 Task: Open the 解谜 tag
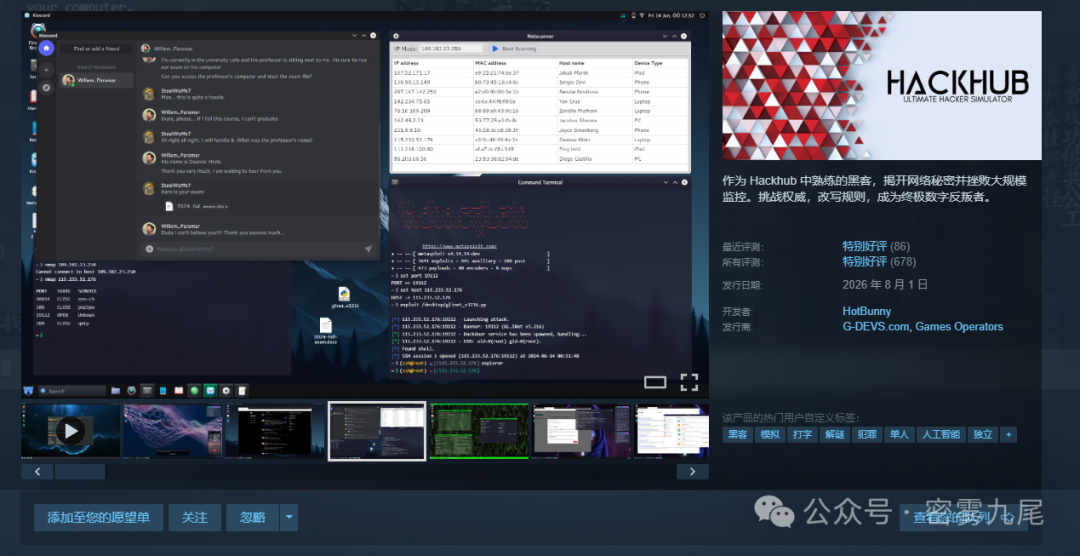click(834, 435)
